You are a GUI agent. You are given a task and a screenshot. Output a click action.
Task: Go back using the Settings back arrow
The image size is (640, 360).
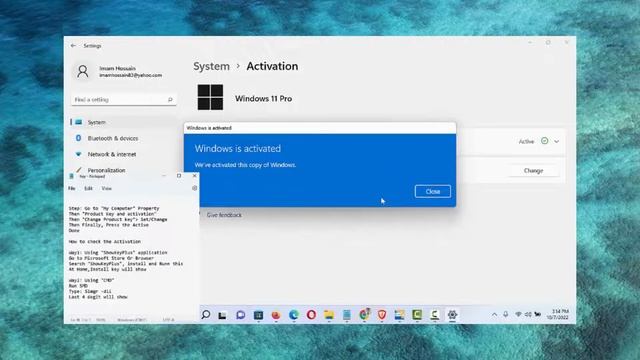pos(73,46)
